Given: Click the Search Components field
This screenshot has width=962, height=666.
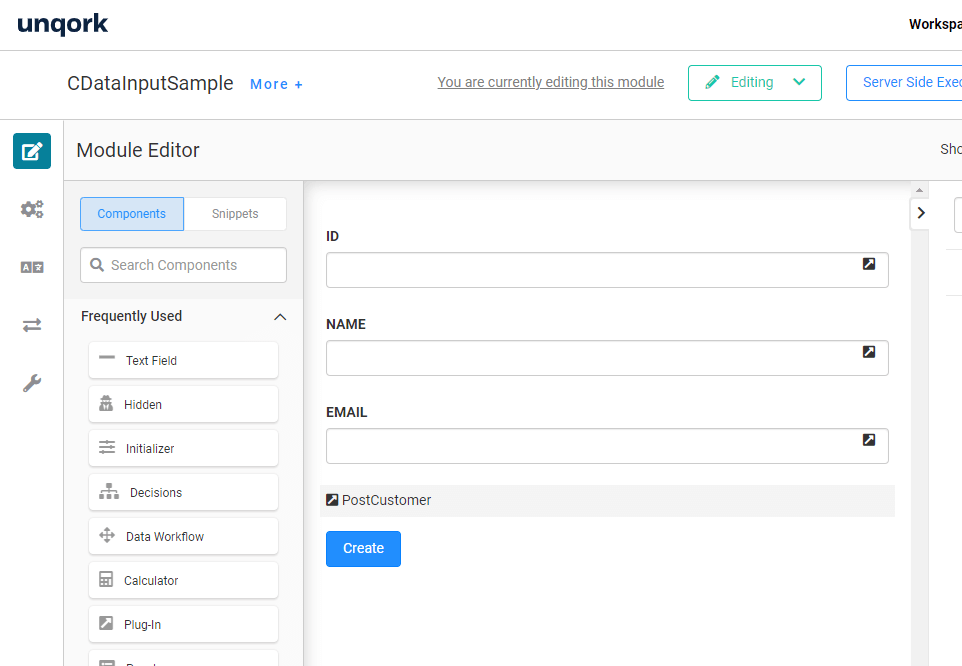Looking at the screenshot, I should (x=183, y=265).
